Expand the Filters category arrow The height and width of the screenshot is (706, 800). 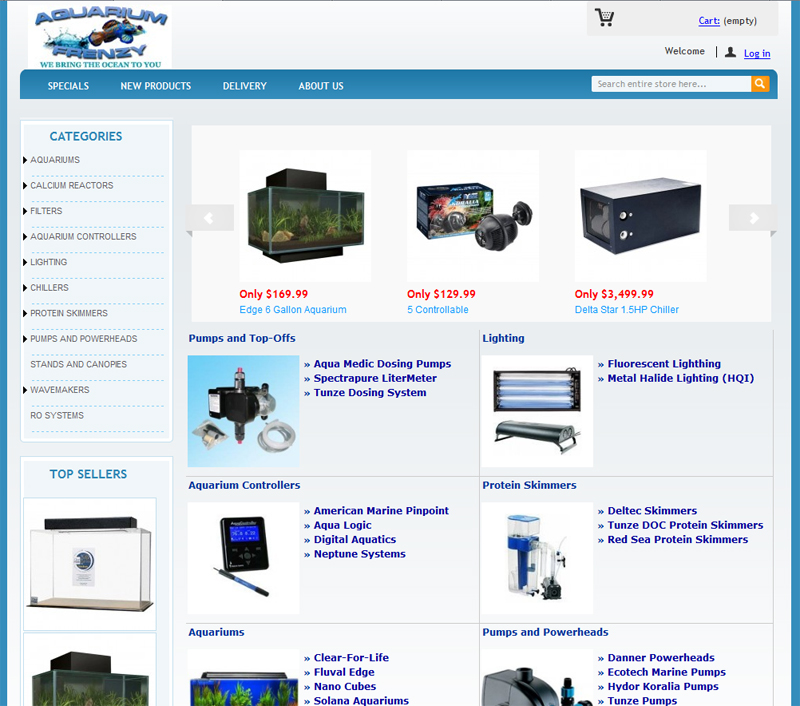[x=25, y=211]
